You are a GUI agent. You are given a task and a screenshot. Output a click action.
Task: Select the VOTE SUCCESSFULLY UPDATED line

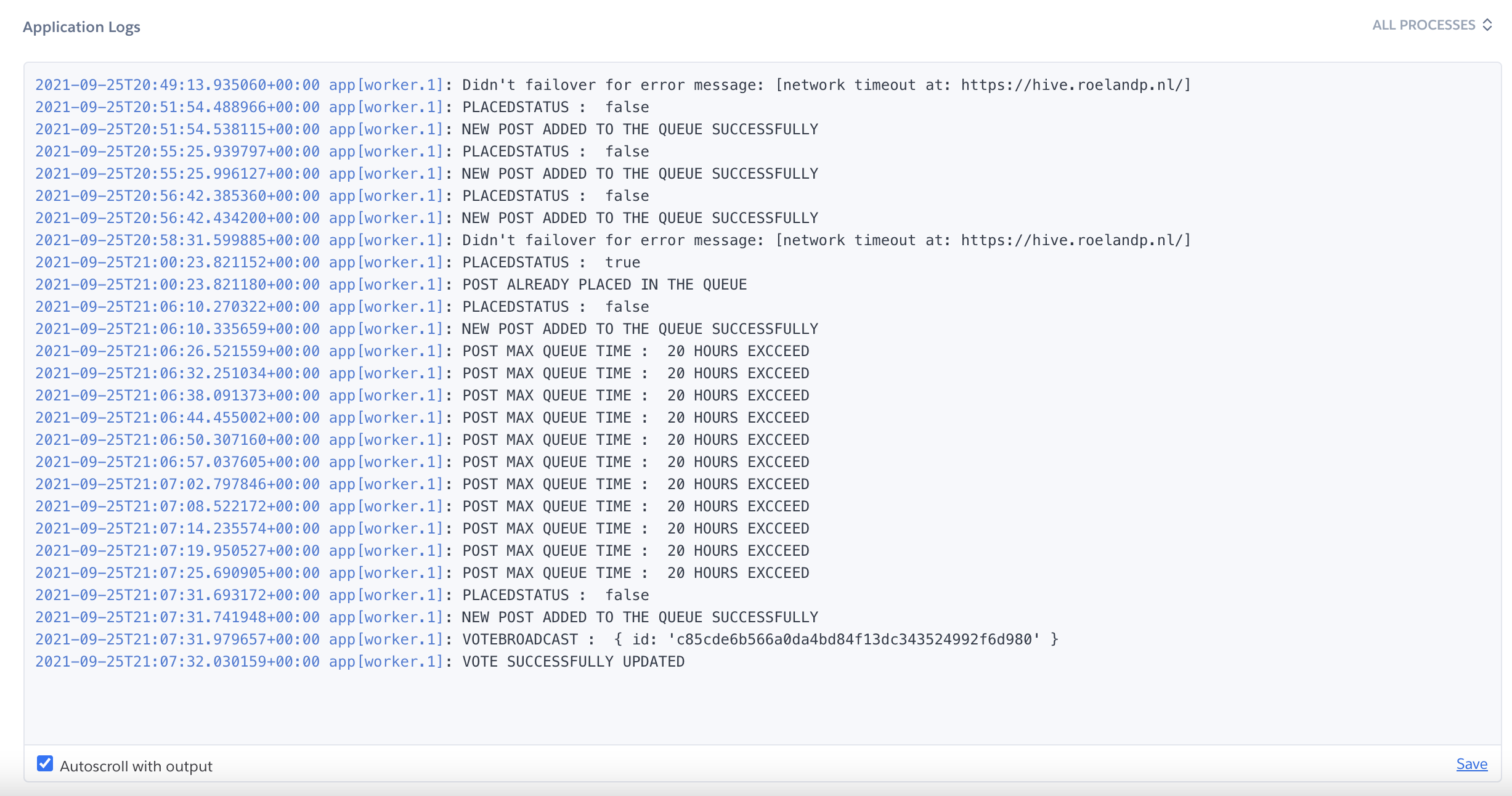point(360,662)
